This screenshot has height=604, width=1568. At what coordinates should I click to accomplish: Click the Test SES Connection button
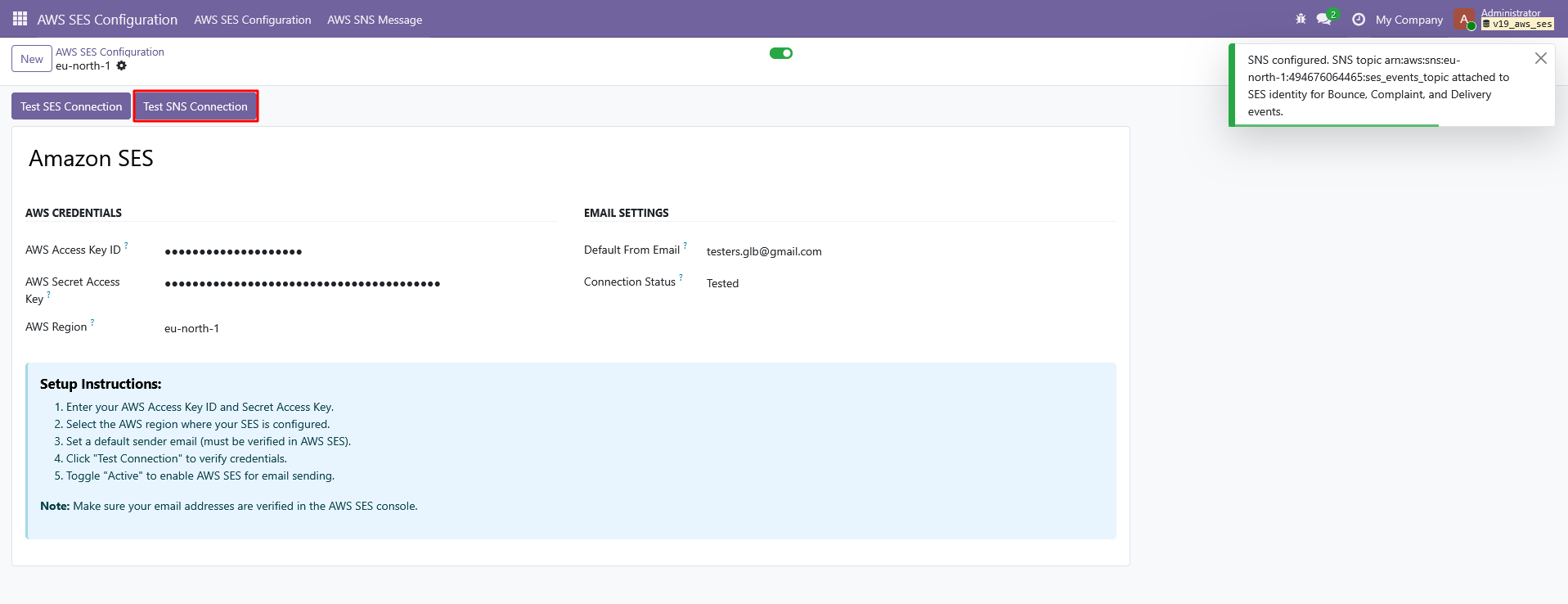coord(71,106)
